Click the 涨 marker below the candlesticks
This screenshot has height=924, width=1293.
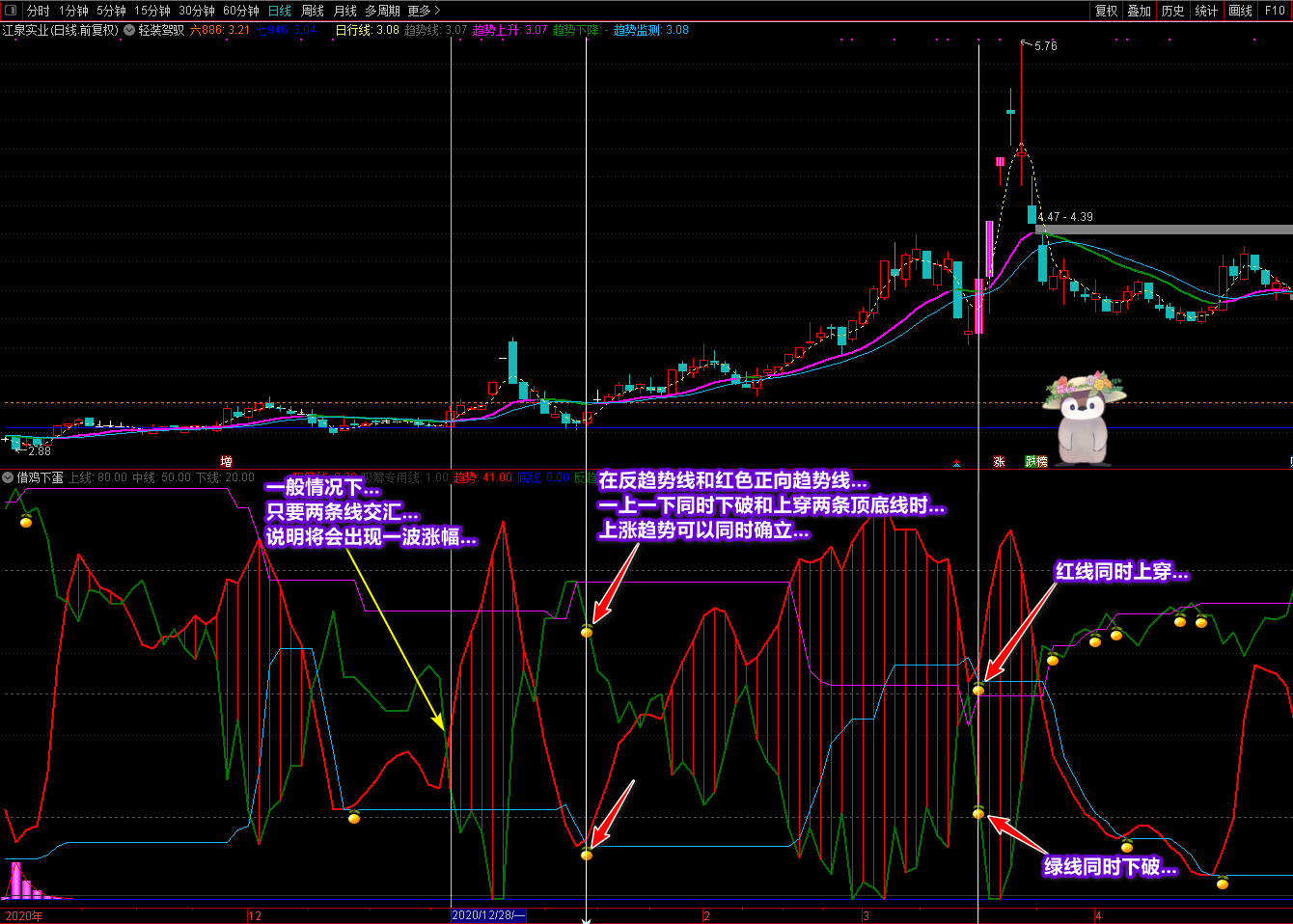pyautogui.click(x=999, y=462)
